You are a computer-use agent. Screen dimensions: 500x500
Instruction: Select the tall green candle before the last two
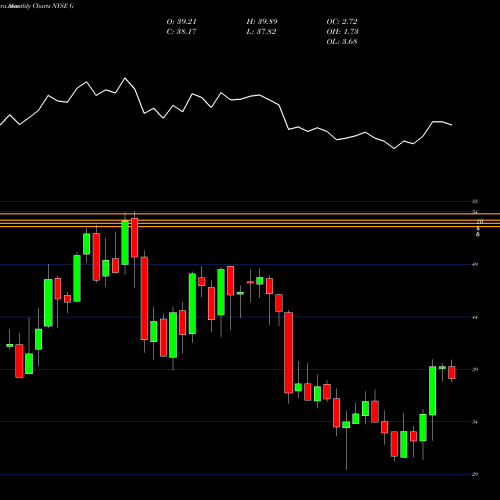(x=432, y=391)
